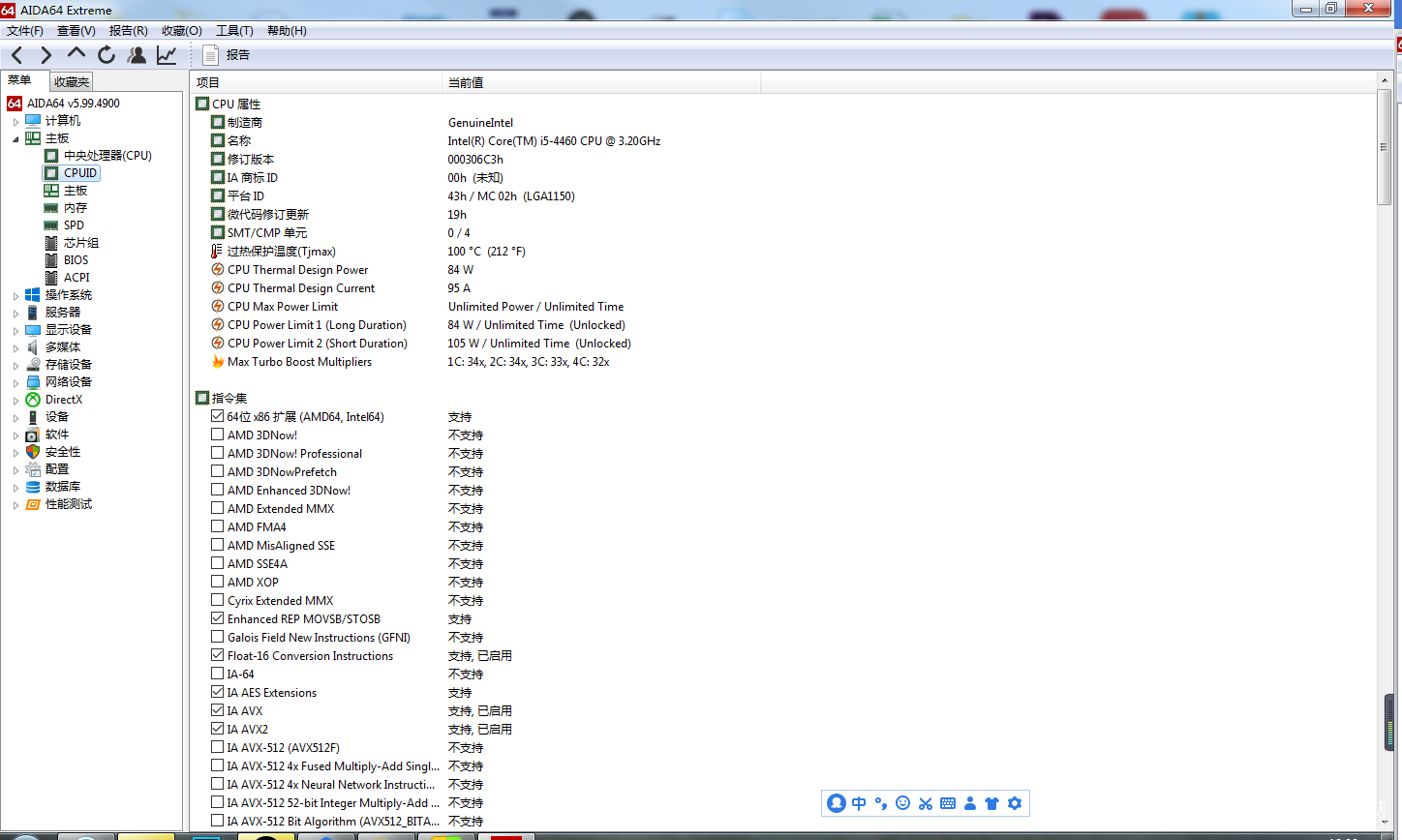Toggle the IA AES Extensions checkbox

click(217, 692)
